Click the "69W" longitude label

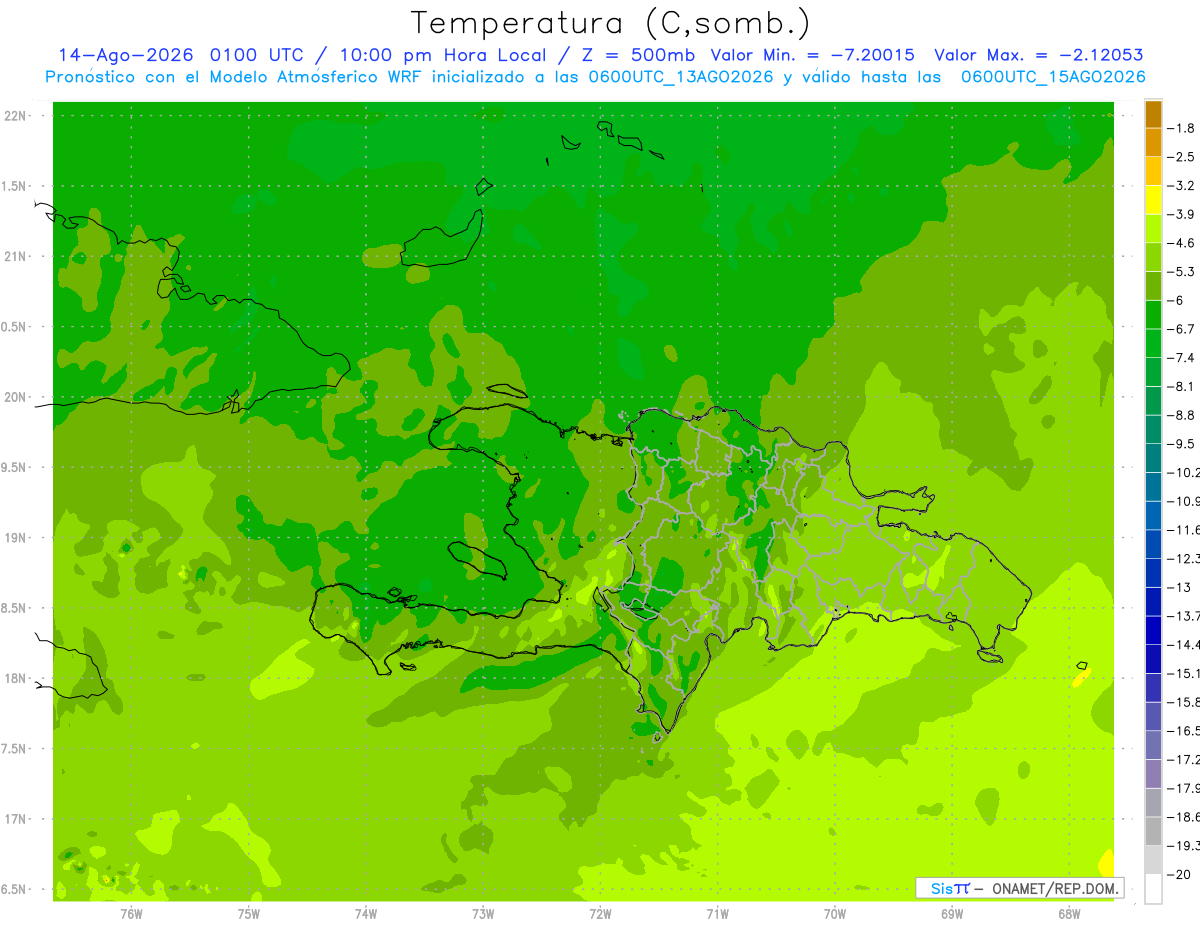click(x=952, y=913)
